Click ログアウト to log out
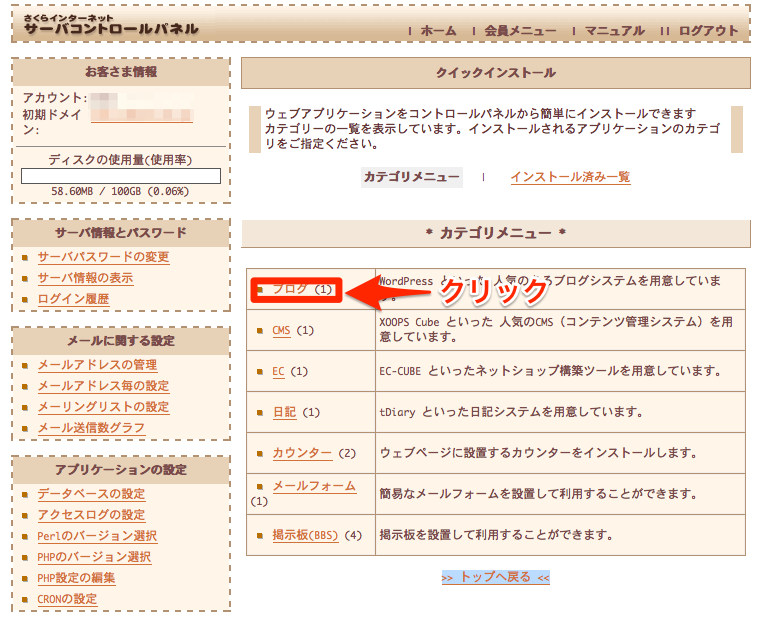Screen dimensions: 760x617 tap(708, 31)
